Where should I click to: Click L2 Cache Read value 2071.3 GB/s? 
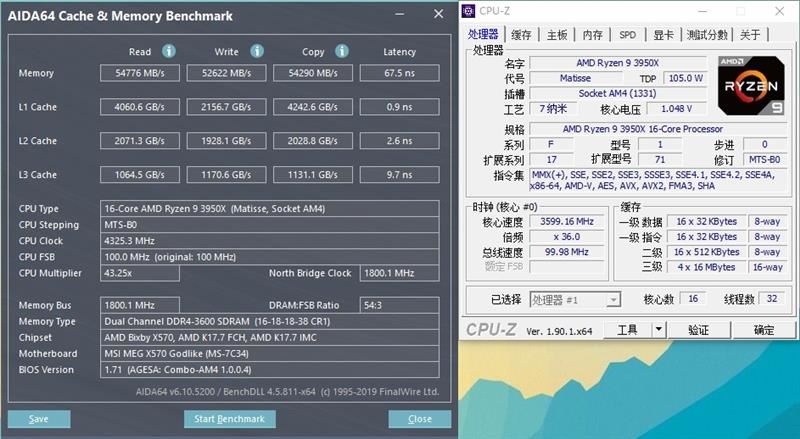click(140, 140)
